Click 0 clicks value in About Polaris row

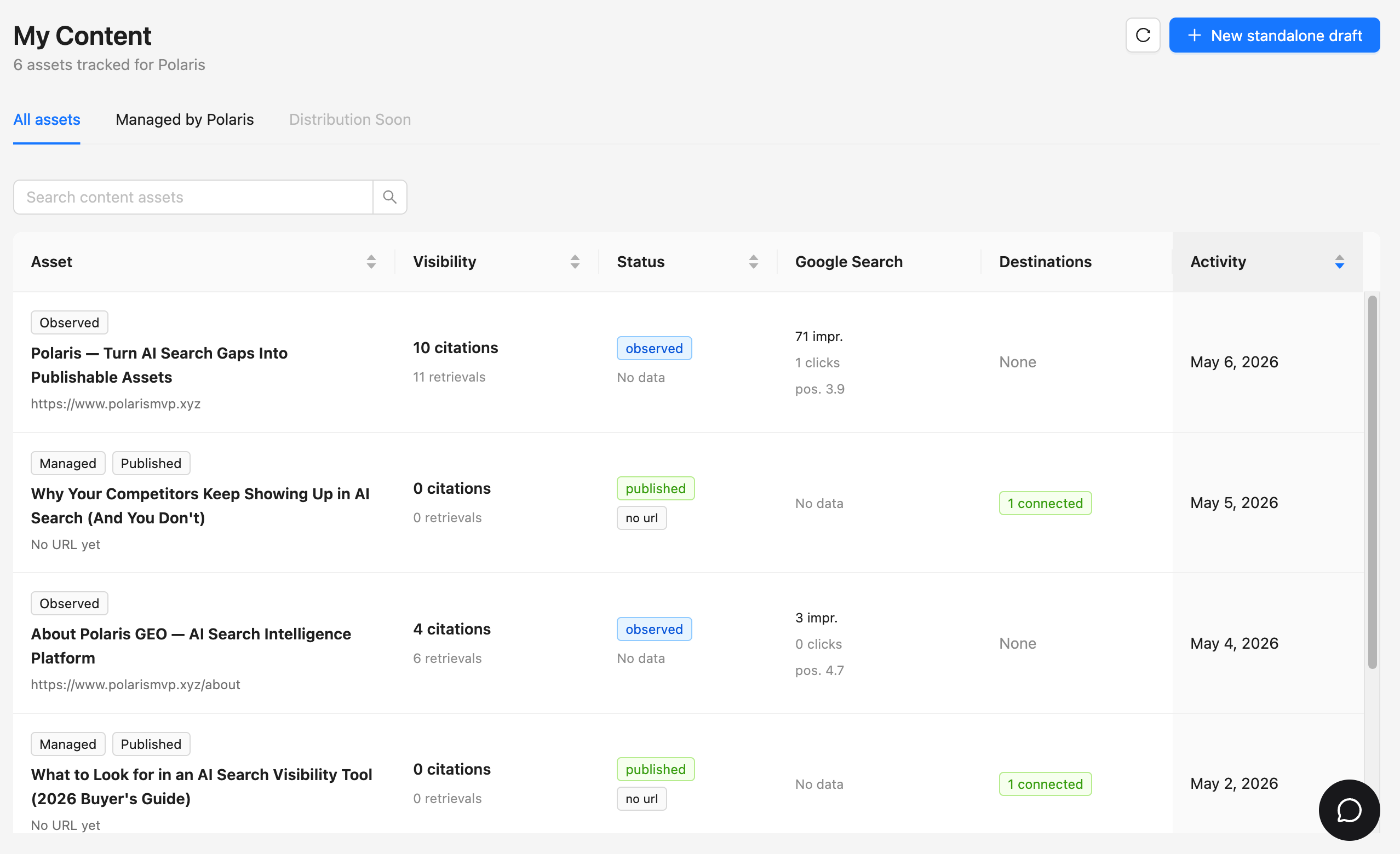(x=819, y=644)
